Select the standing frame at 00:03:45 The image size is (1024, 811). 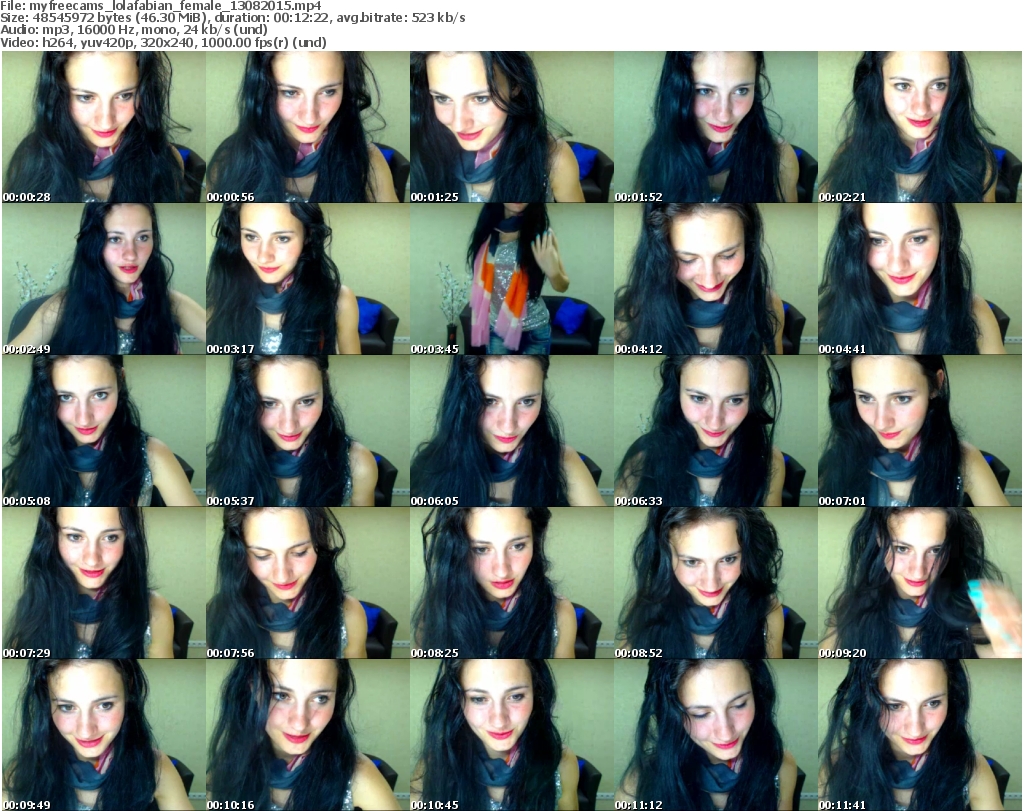click(511, 279)
